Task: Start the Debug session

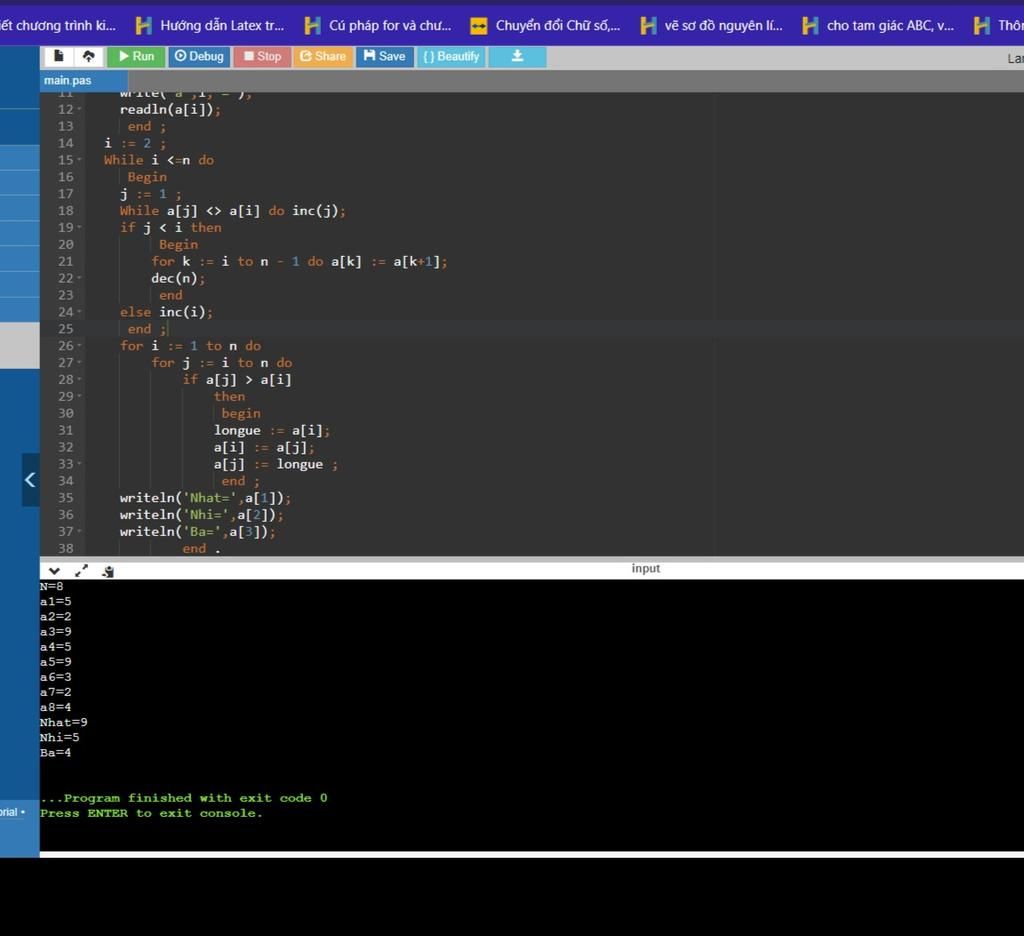Action: tap(199, 56)
